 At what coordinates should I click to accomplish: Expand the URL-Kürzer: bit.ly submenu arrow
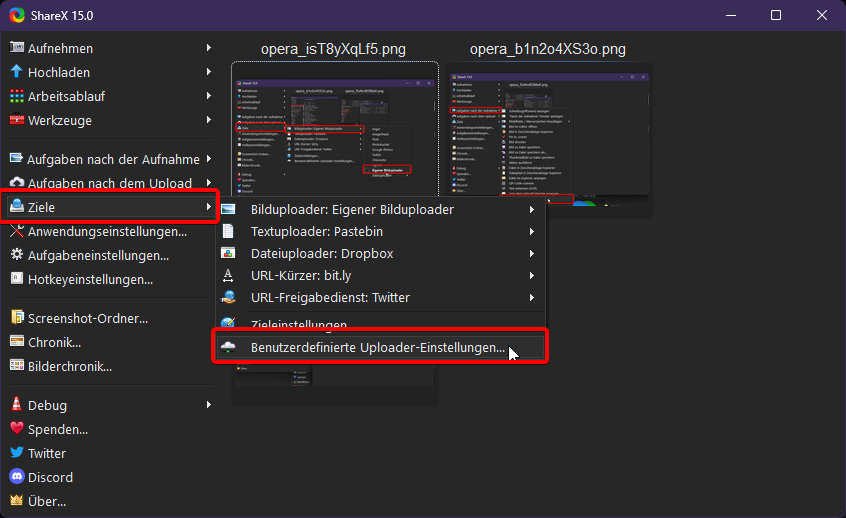click(x=532, y=276)
